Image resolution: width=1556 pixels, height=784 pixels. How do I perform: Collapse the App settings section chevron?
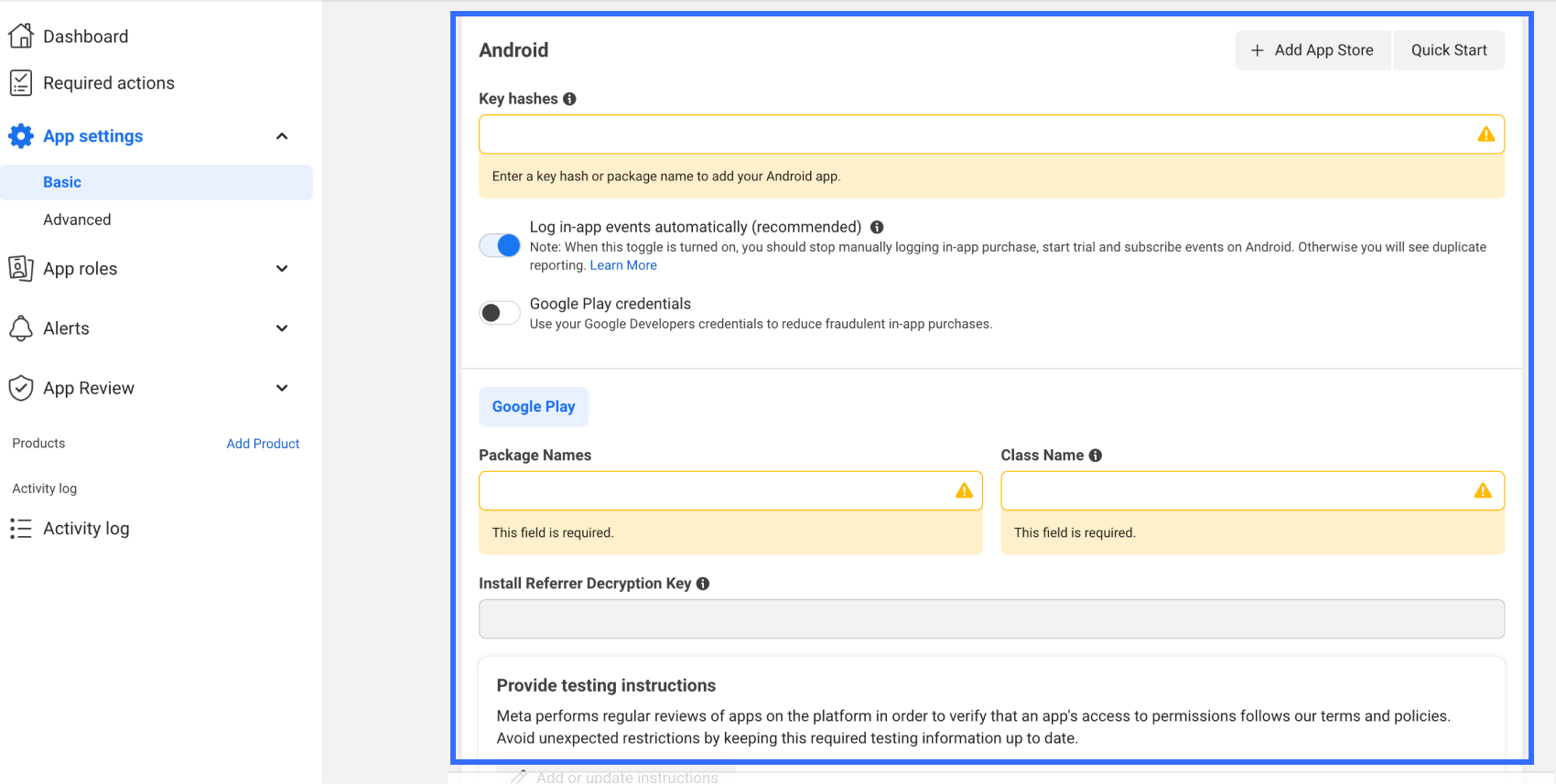point(282,136)
